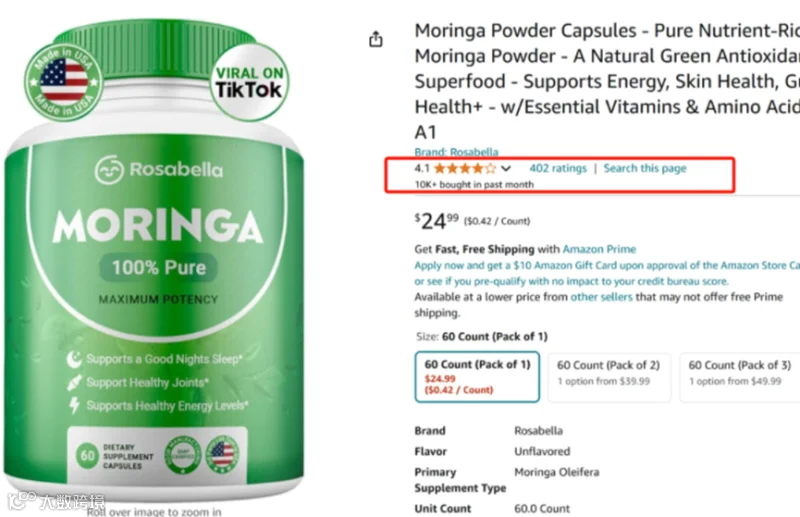Click the product title text
This screenshot has width=800, height=517.
tap(607, 81)
